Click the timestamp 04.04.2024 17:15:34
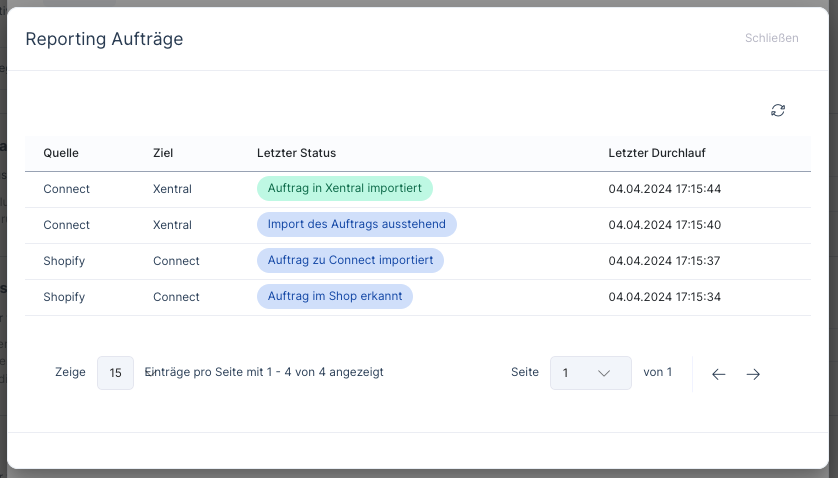The height and width of the screenshot is (478, 838). point(664,297)
